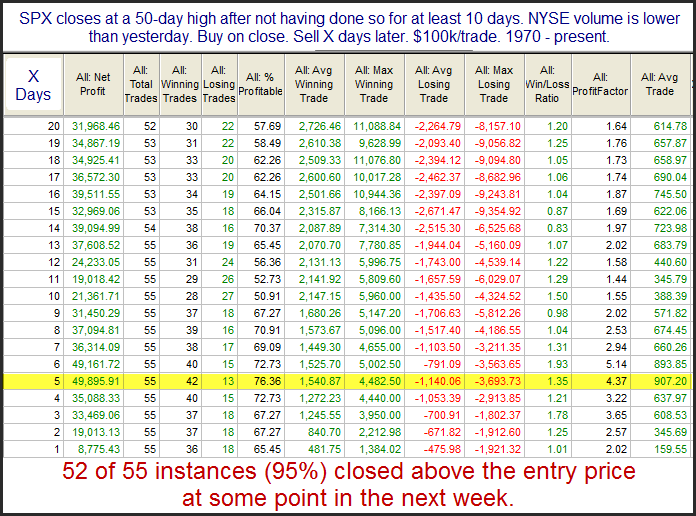The height and width of the screenshot is (516, 696).
Task: Select net profit value 36,572.30
Action: (96, 177)
